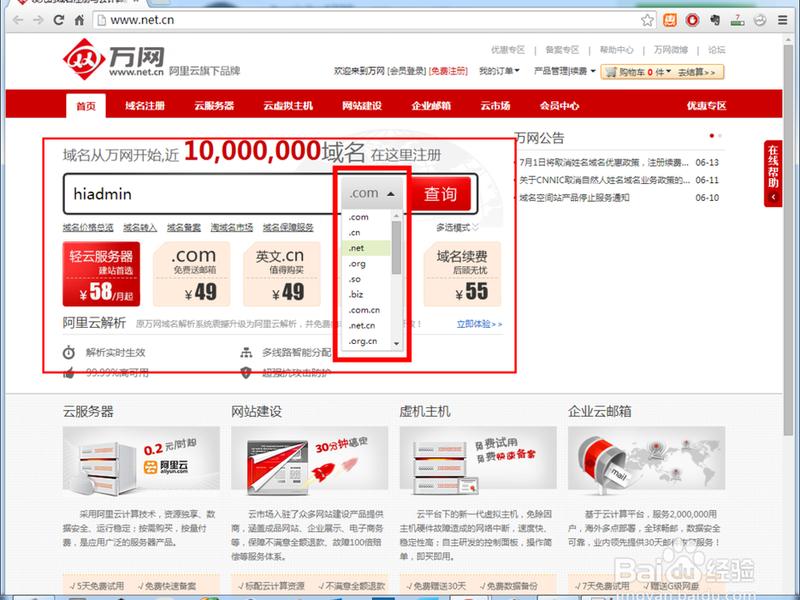This screenshot has width=800, height=600.
Task: Click the 域名续费 ¥55 promo card
Action: pyautogui.click(x=462, y=274)
